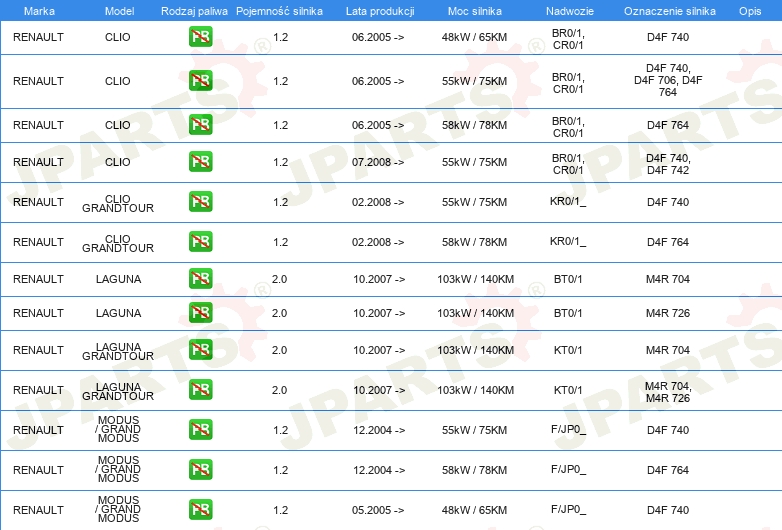782x530 pixels.
Task: Click 'M4R 726' in the LAGUNA BT0/1 row
Action: point(668,313)
